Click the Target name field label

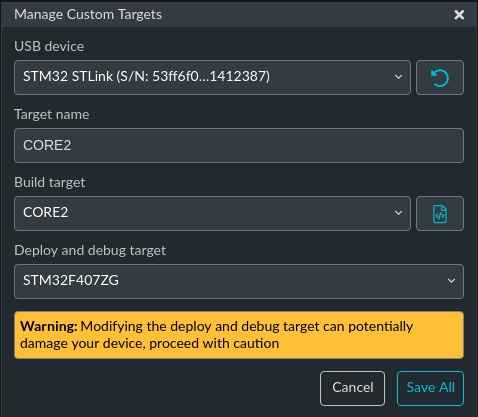pyautogui.click(x=52, y=115)
